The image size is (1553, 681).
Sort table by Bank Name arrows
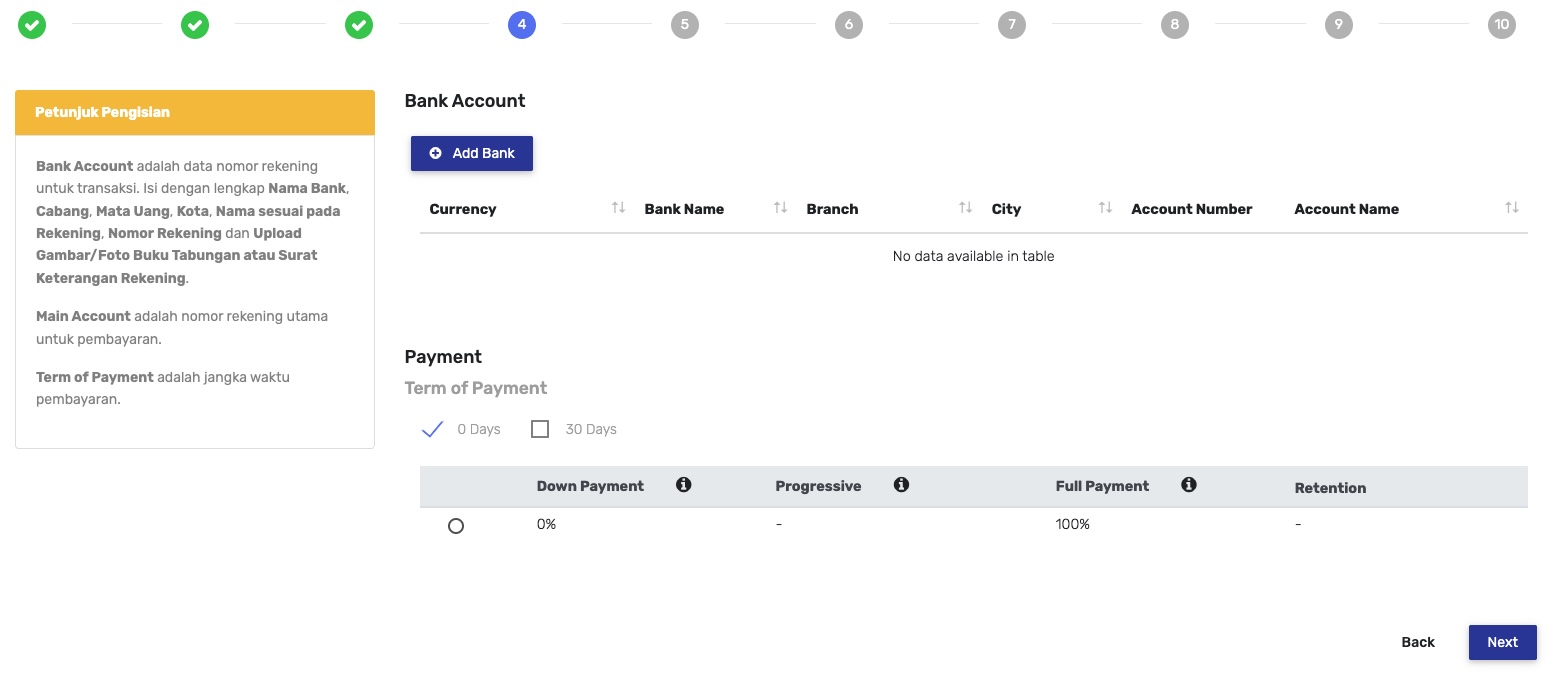tap(780, 208)
